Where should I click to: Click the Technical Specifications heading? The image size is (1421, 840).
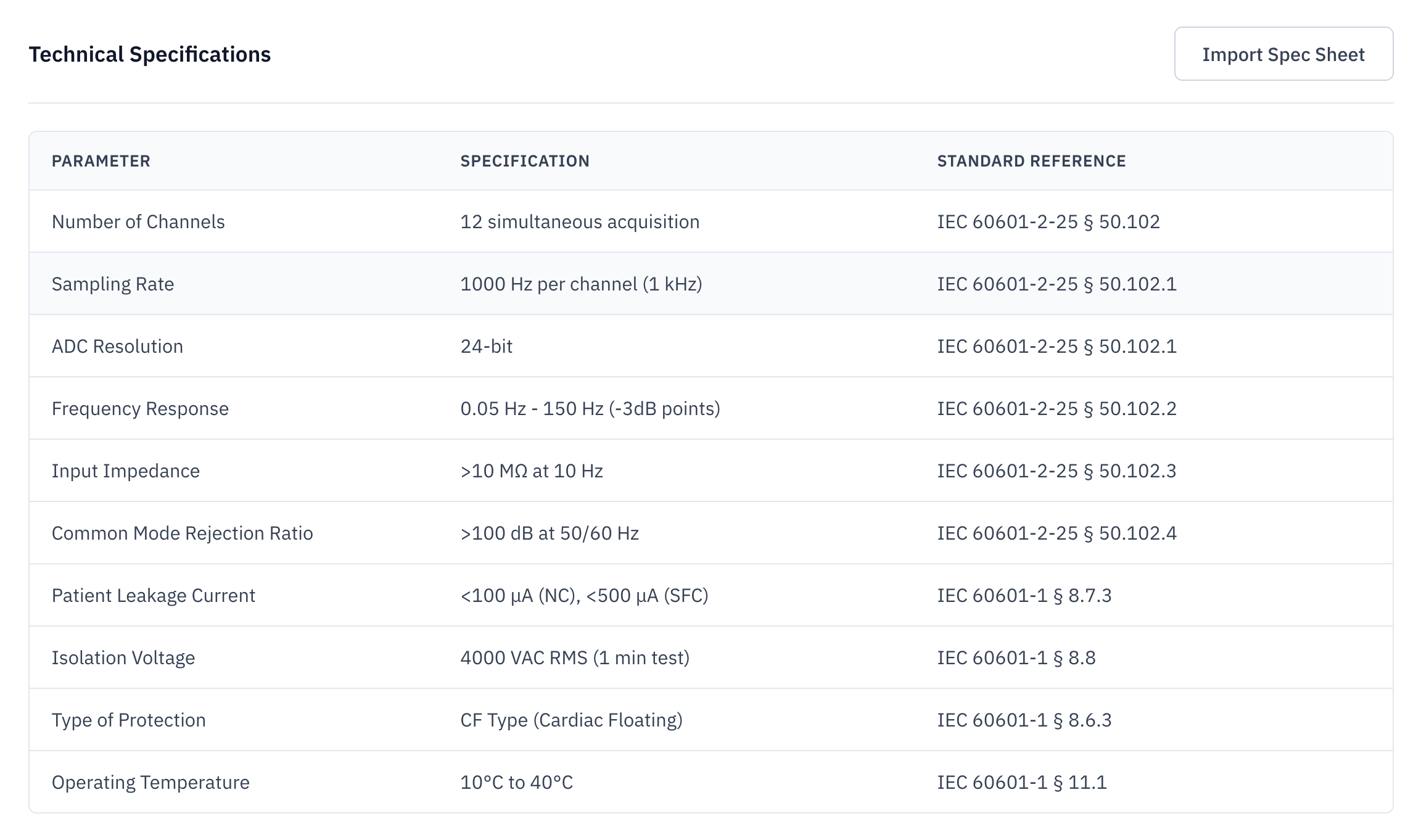coord(150,54)
